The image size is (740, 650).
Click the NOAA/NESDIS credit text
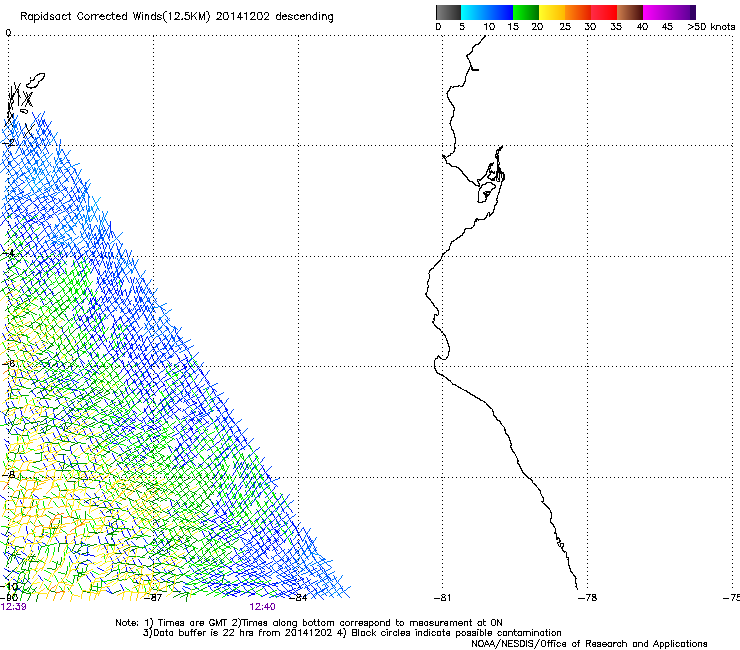pos(589,644)
